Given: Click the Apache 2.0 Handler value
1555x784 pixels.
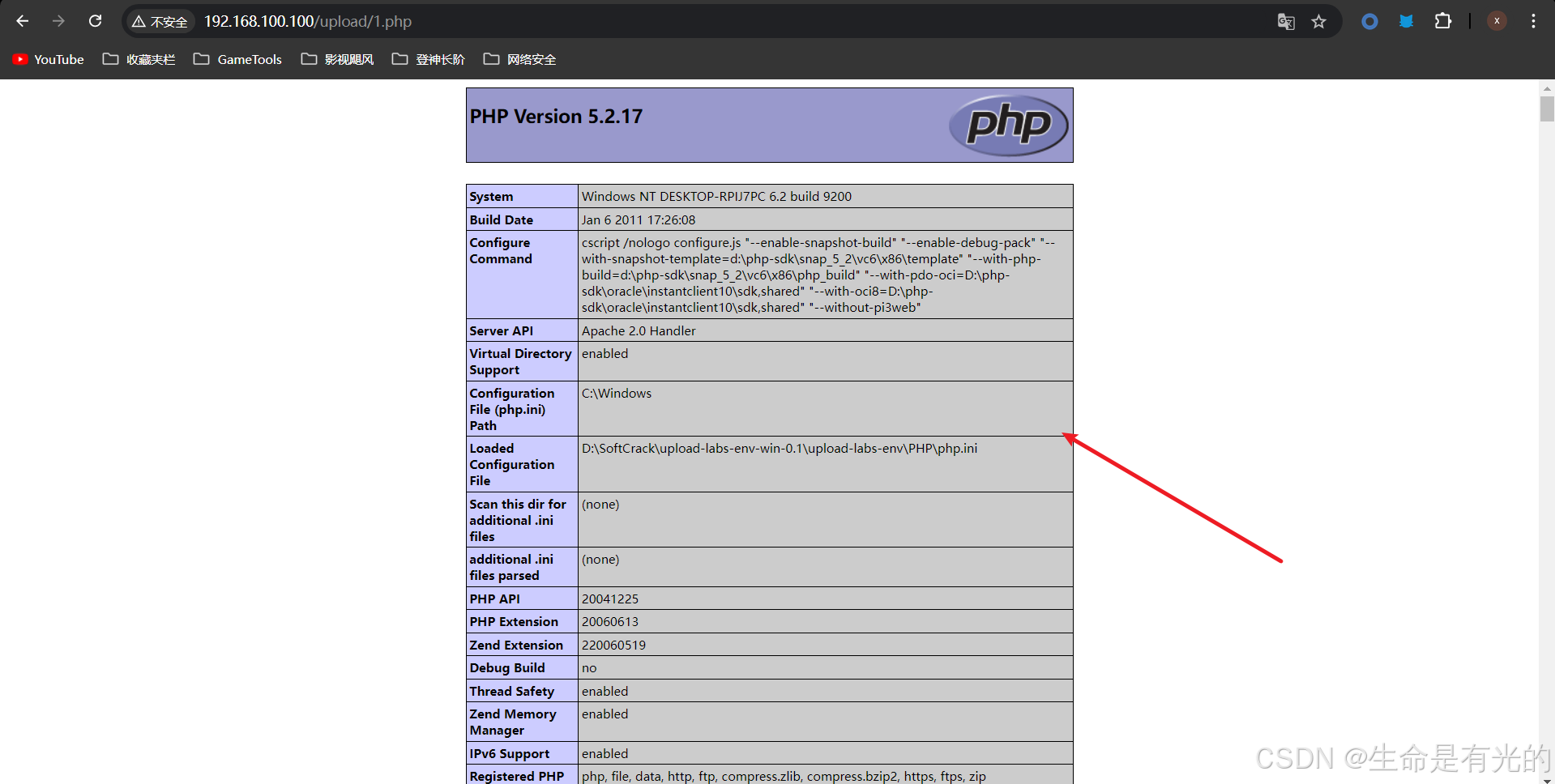Looking at the screenshot, I should [x=639, y=330].
